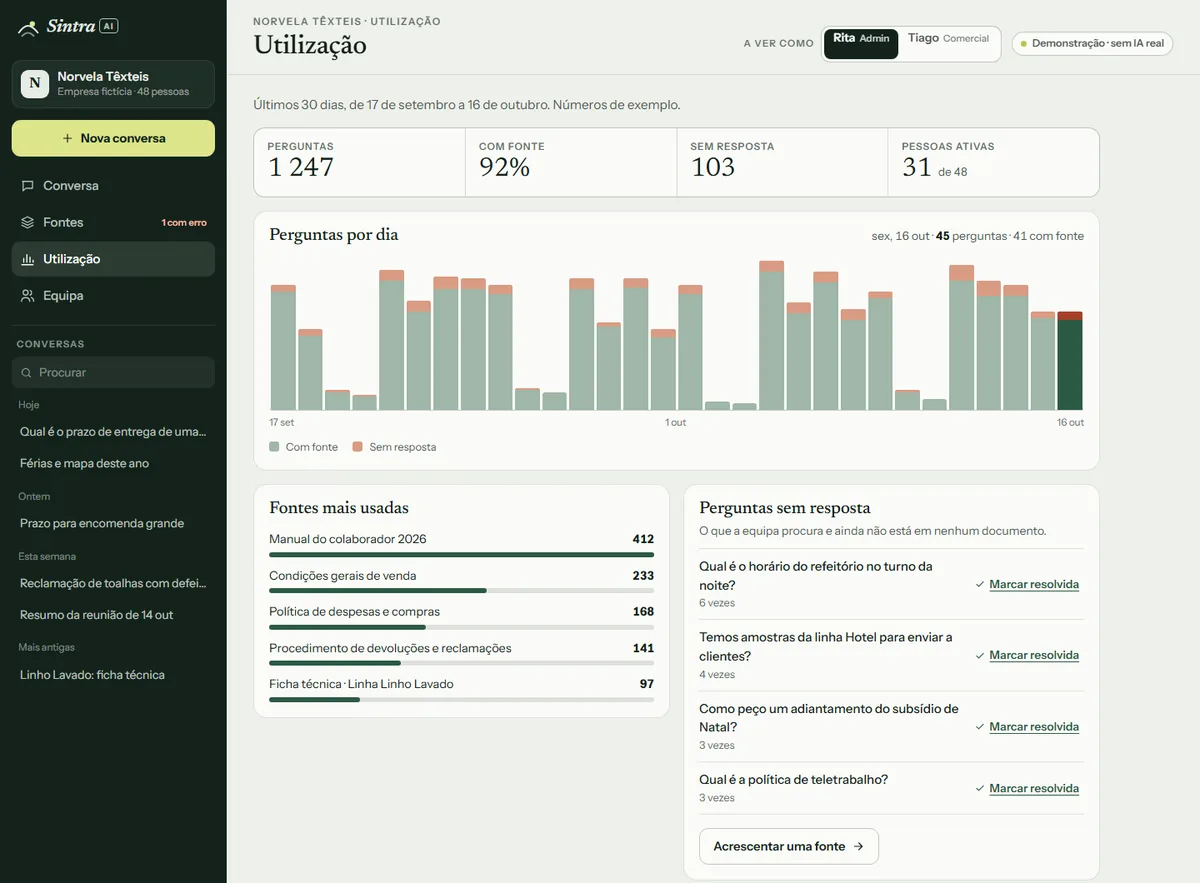The image size is (1200, 883).
Task: Mark the refeitório question as resolvida
Action: point(1034,584)
